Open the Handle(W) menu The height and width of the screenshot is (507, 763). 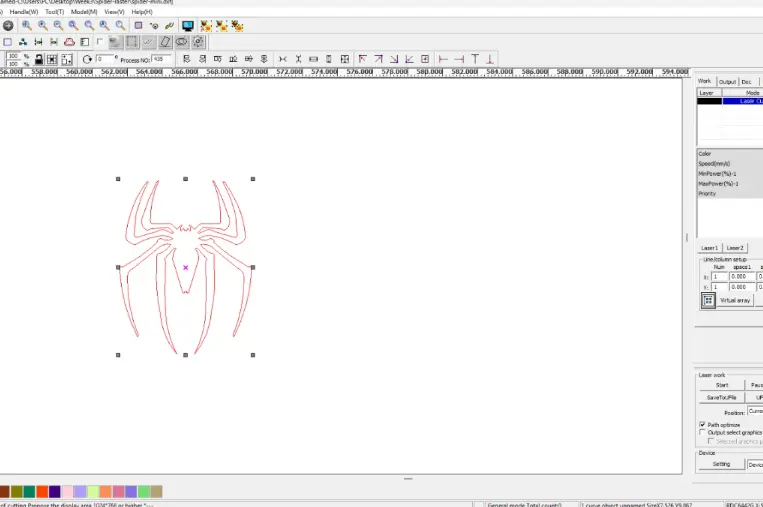click(24, 12)
